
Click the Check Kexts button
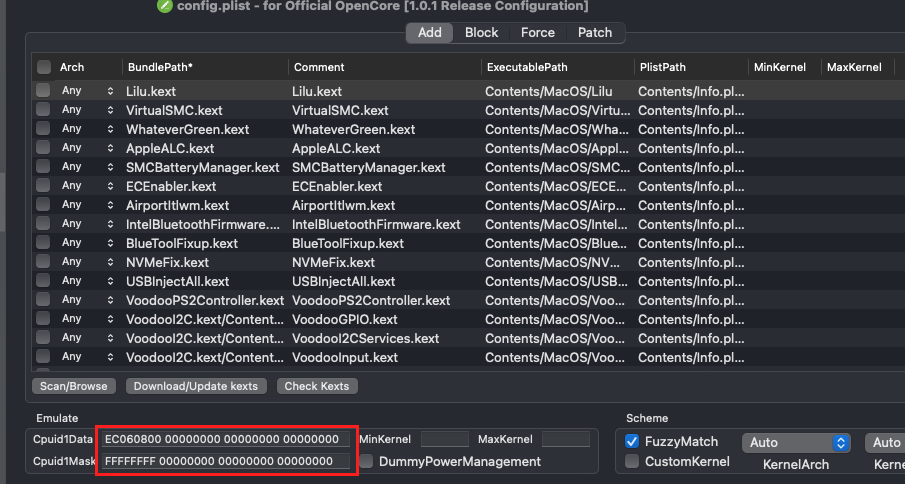coord(315,386)
